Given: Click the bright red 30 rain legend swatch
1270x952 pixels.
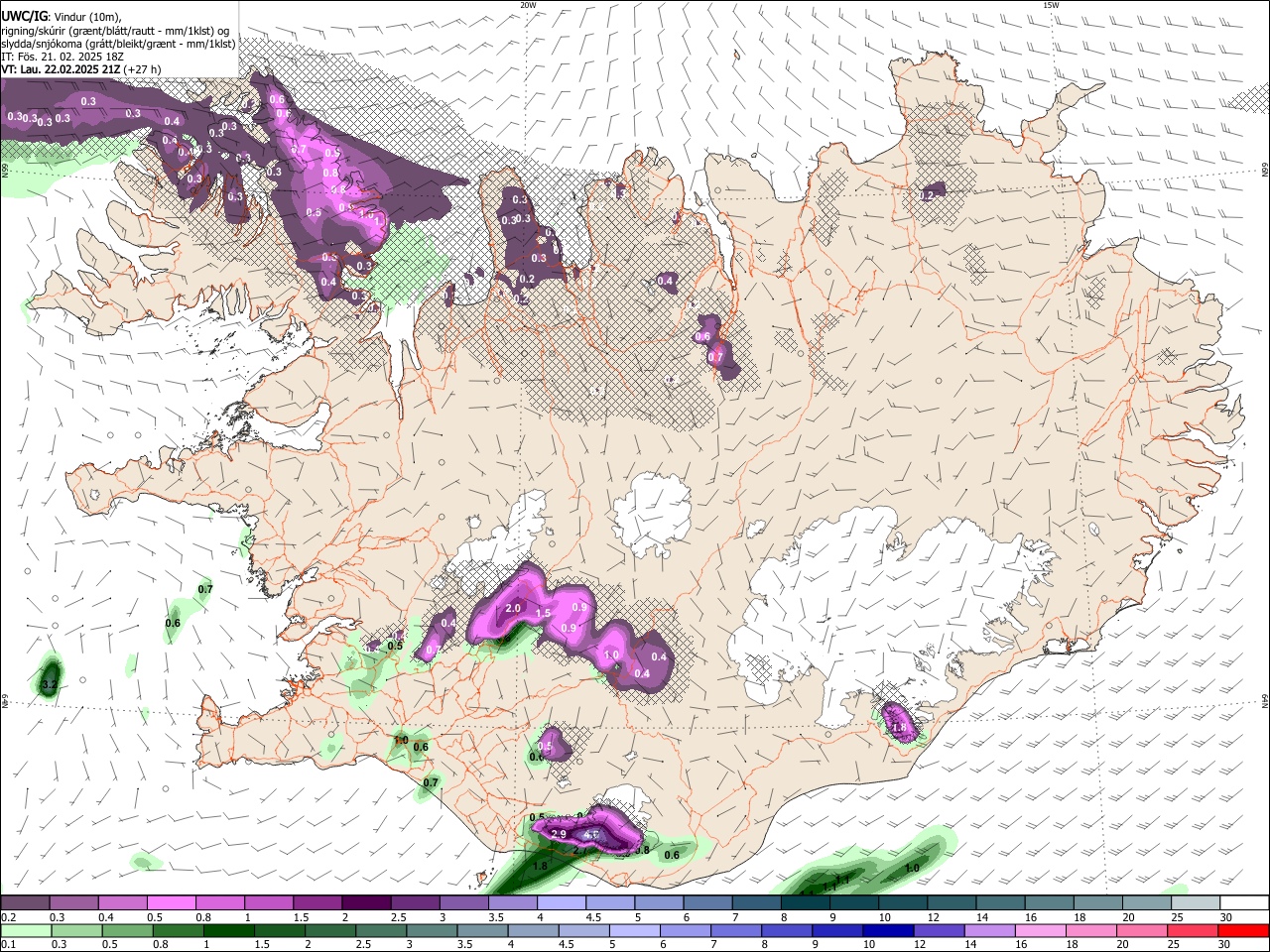Looking at the screenshot, I should point(1243,930).
